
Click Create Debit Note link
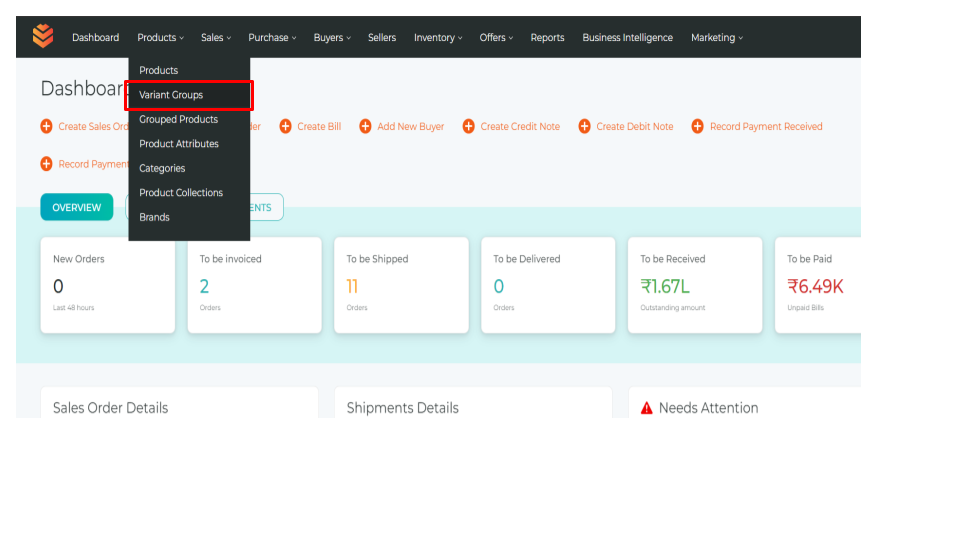(x=634, y=126)
